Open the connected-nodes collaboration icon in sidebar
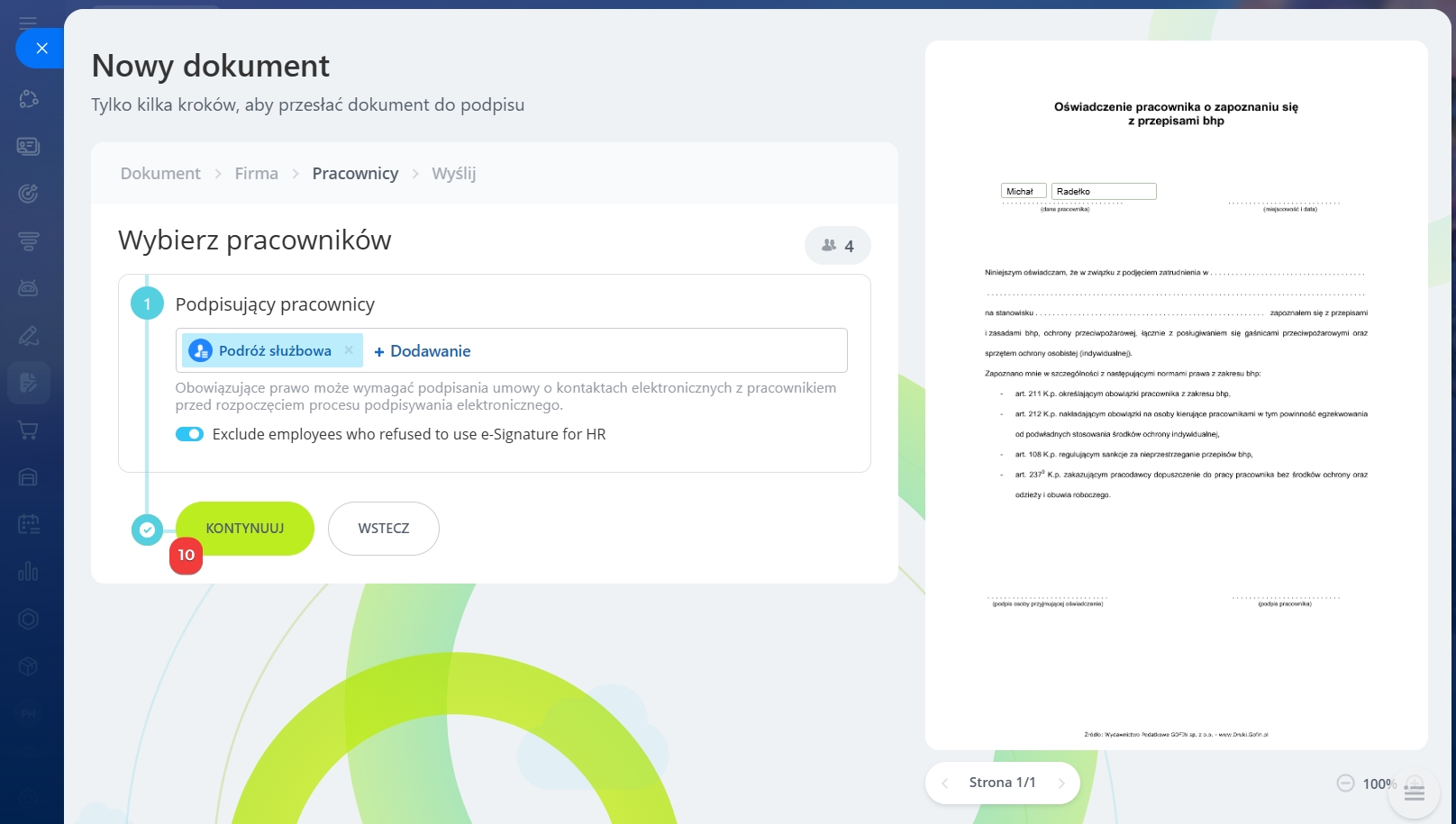 (29, 99)
